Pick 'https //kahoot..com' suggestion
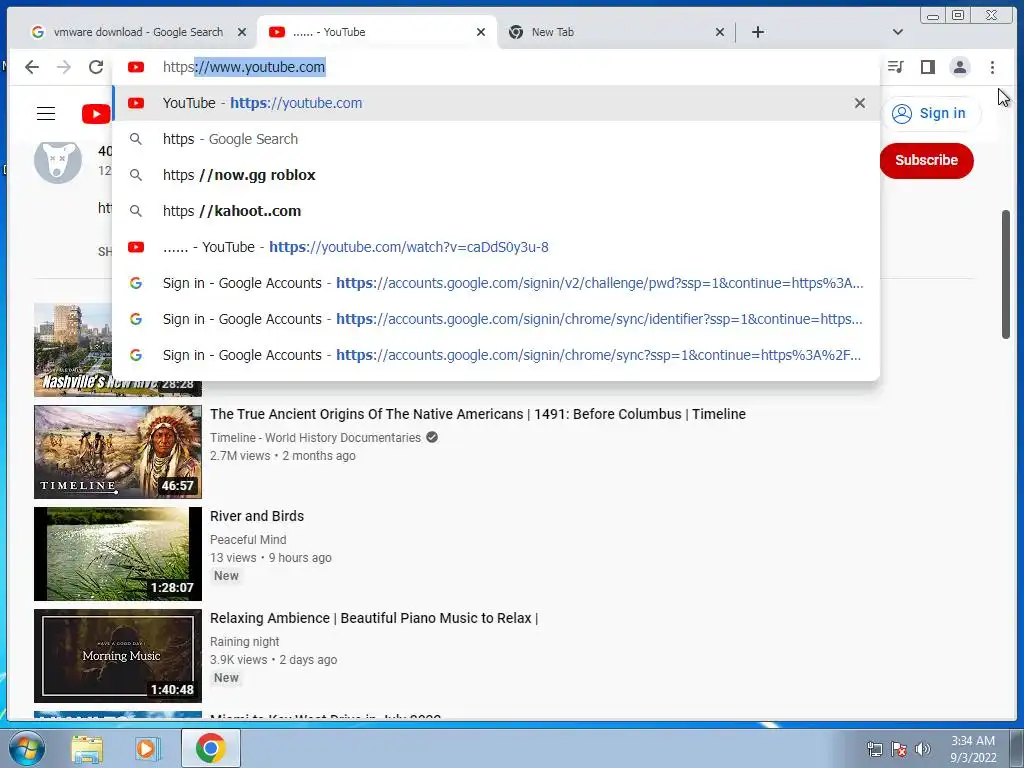 click(x=496, y=211)
